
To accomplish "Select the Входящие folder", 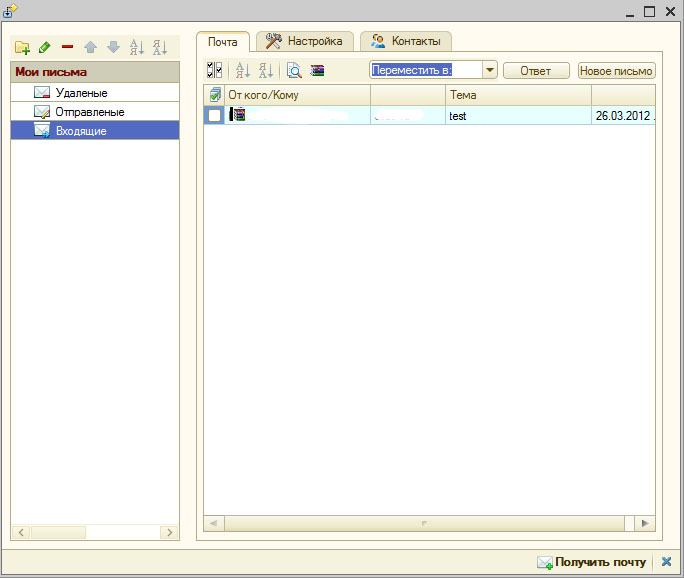I will click(x=95, y=130).
